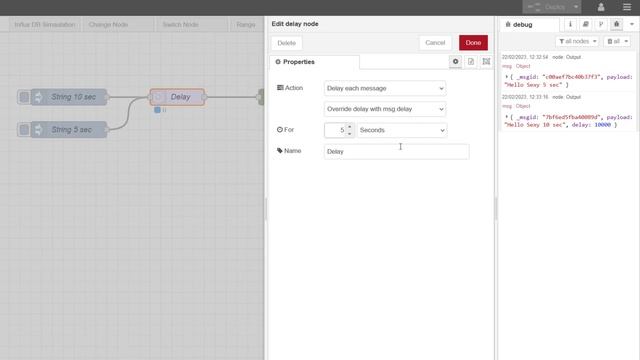This screenshot has height=360, width=640.
Task: Trigger the String 5 sec inject button
Action: coord(24,130)
